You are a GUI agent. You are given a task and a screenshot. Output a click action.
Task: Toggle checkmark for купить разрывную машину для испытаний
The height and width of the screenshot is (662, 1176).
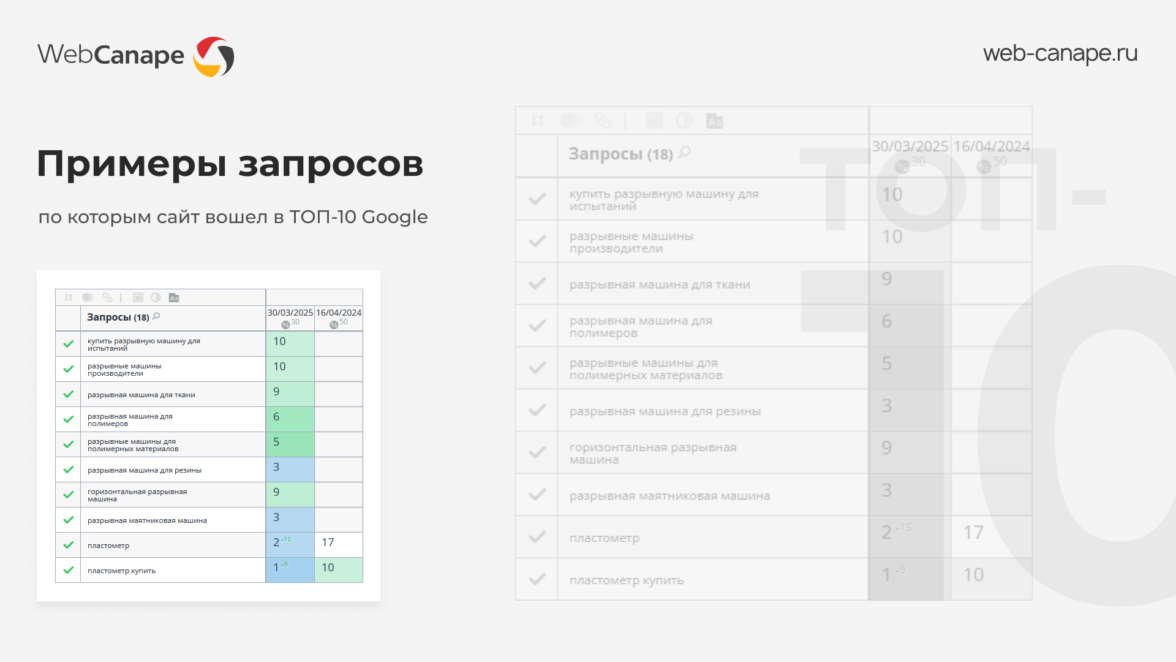point(68,343)
